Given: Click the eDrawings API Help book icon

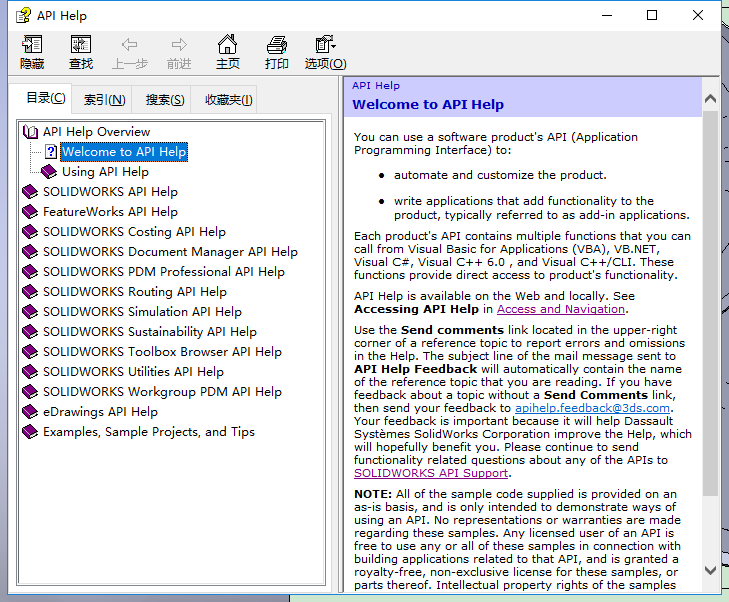Looking at the screenshot, I should coord(30,412).
